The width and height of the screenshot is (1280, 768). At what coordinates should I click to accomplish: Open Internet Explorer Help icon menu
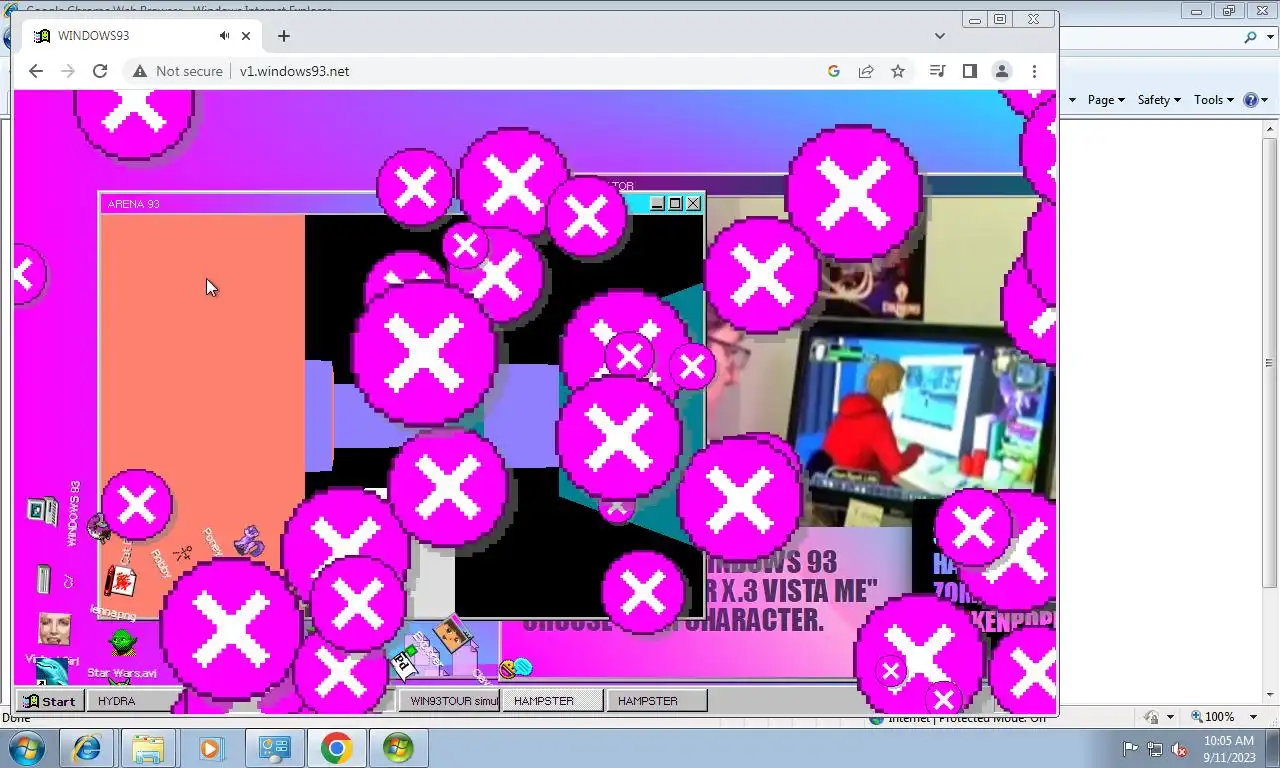pos(1255,100)
